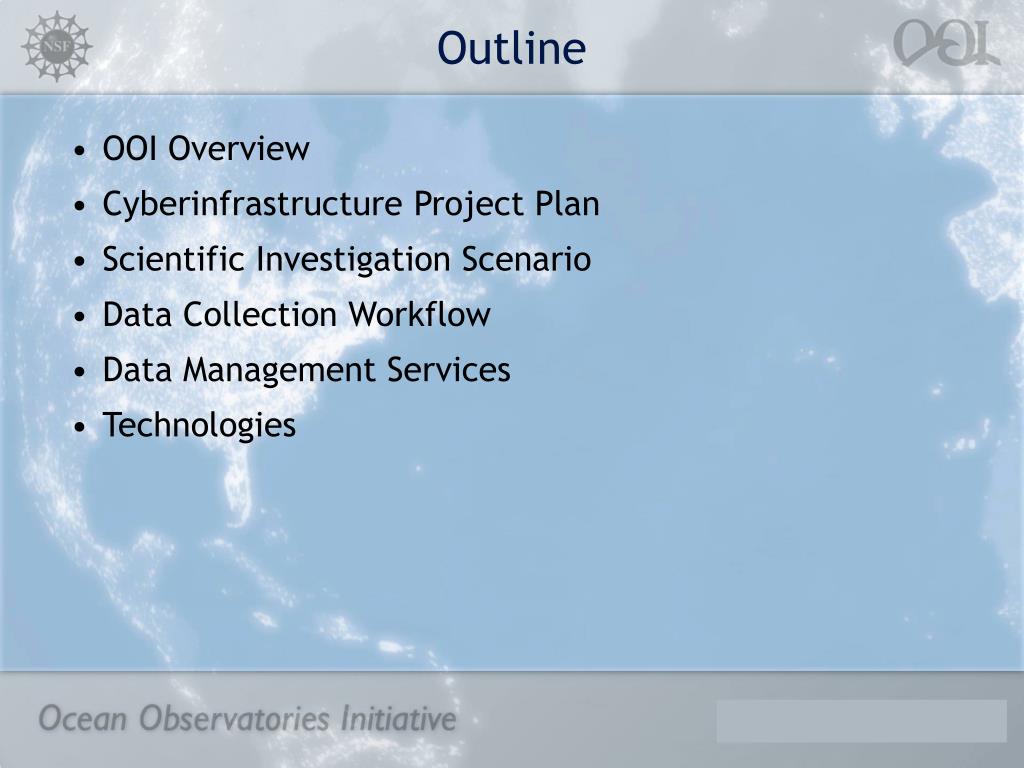Choose the 'Data Collection Workflow' item
1024x768 pixels.
pos(296,314)
